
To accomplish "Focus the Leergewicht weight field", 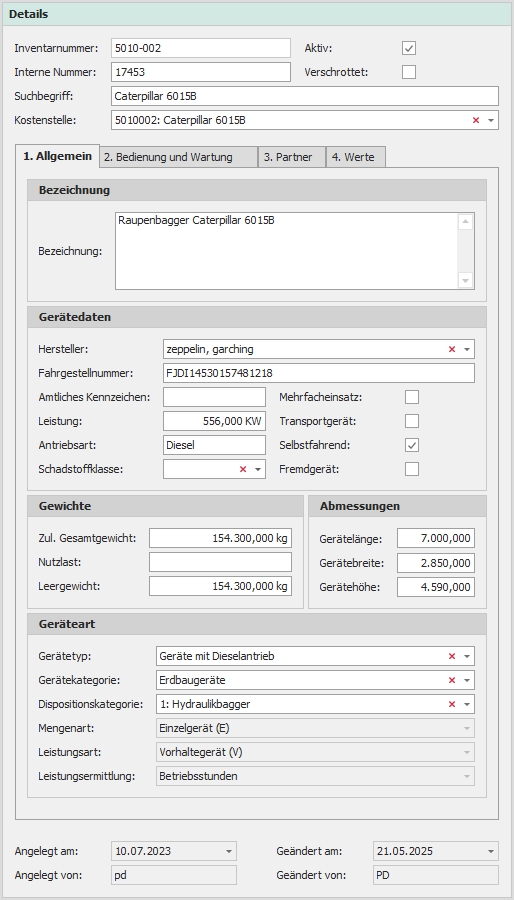I will (220, 586).
